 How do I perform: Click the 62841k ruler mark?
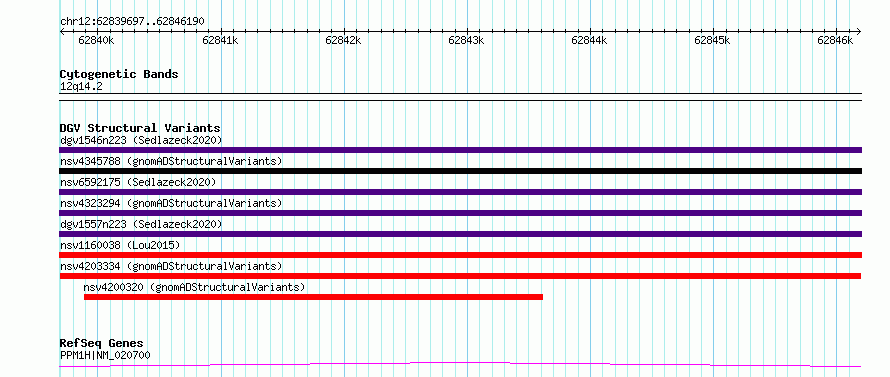(220, 40)
